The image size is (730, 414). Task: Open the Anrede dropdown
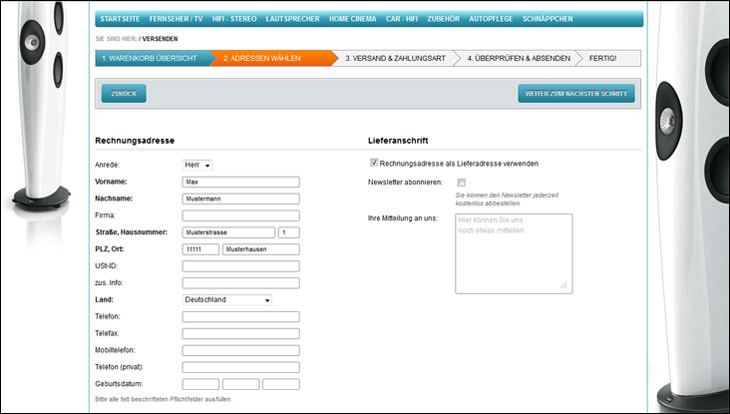[197, 165]
